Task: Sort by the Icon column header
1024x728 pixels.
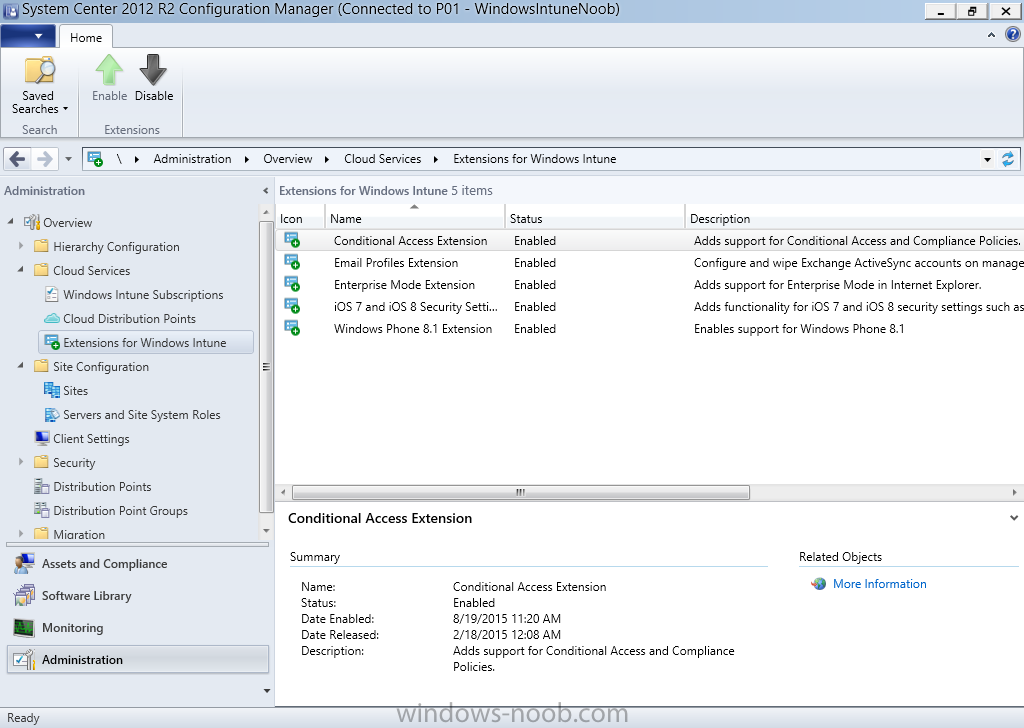Action: (x=300, y=218)
